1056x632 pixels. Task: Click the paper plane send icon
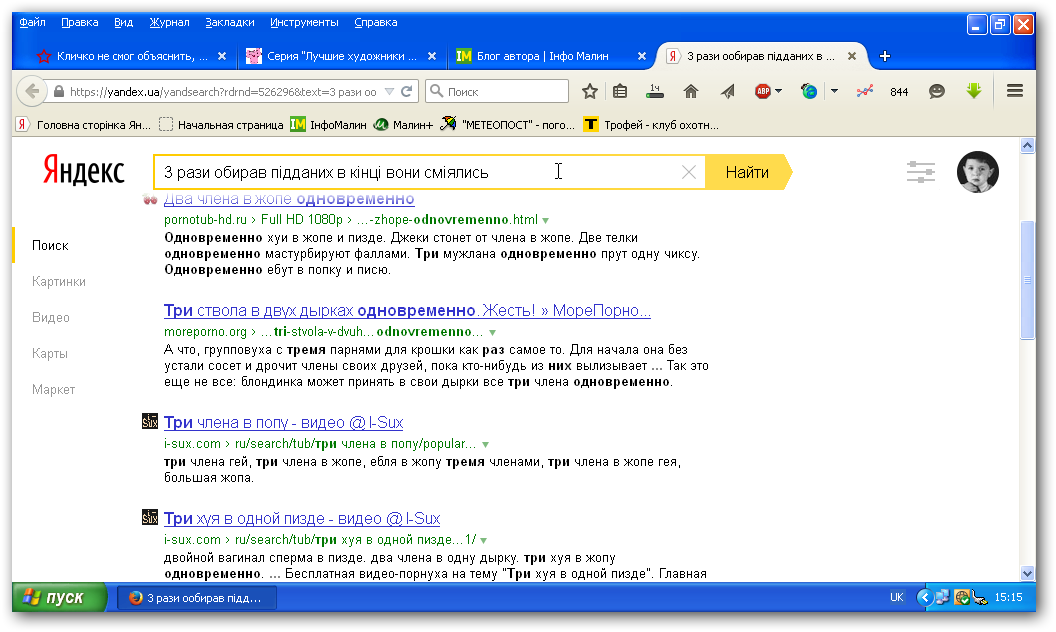pyautogui.click(x=727, y=91)
